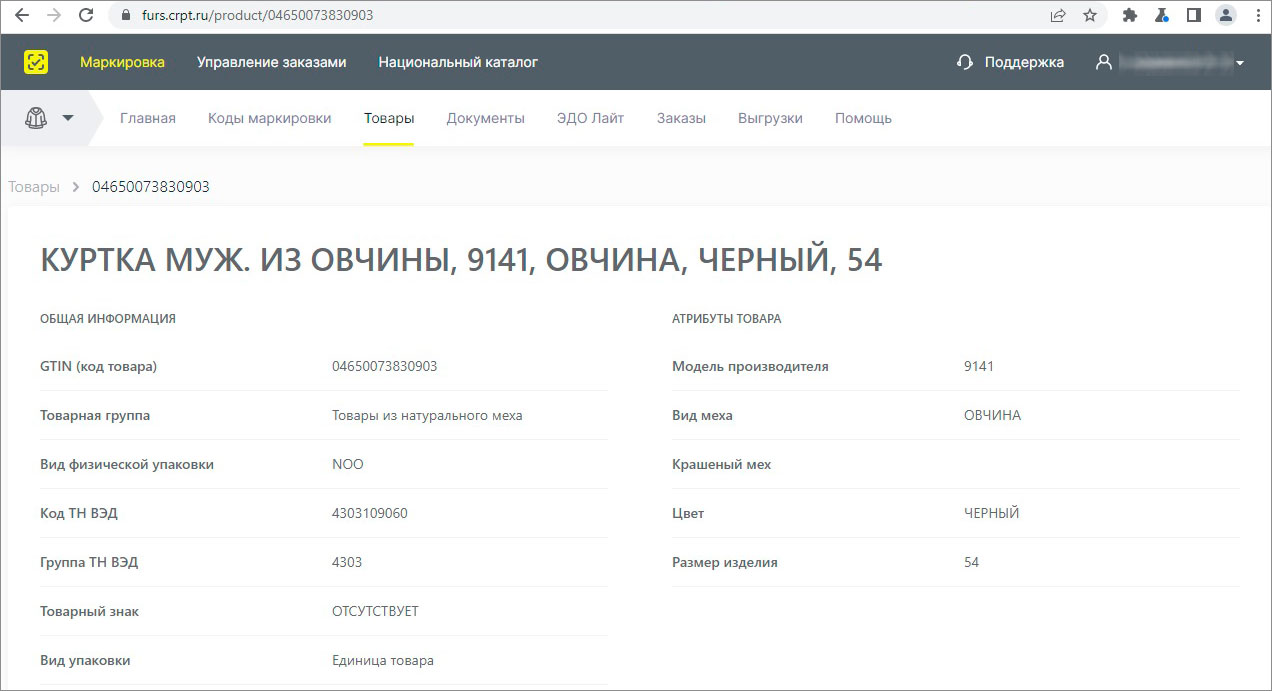Bookmark page with star icon
The height and width of the screenshot is (691, 1272).
[1090, 16]
